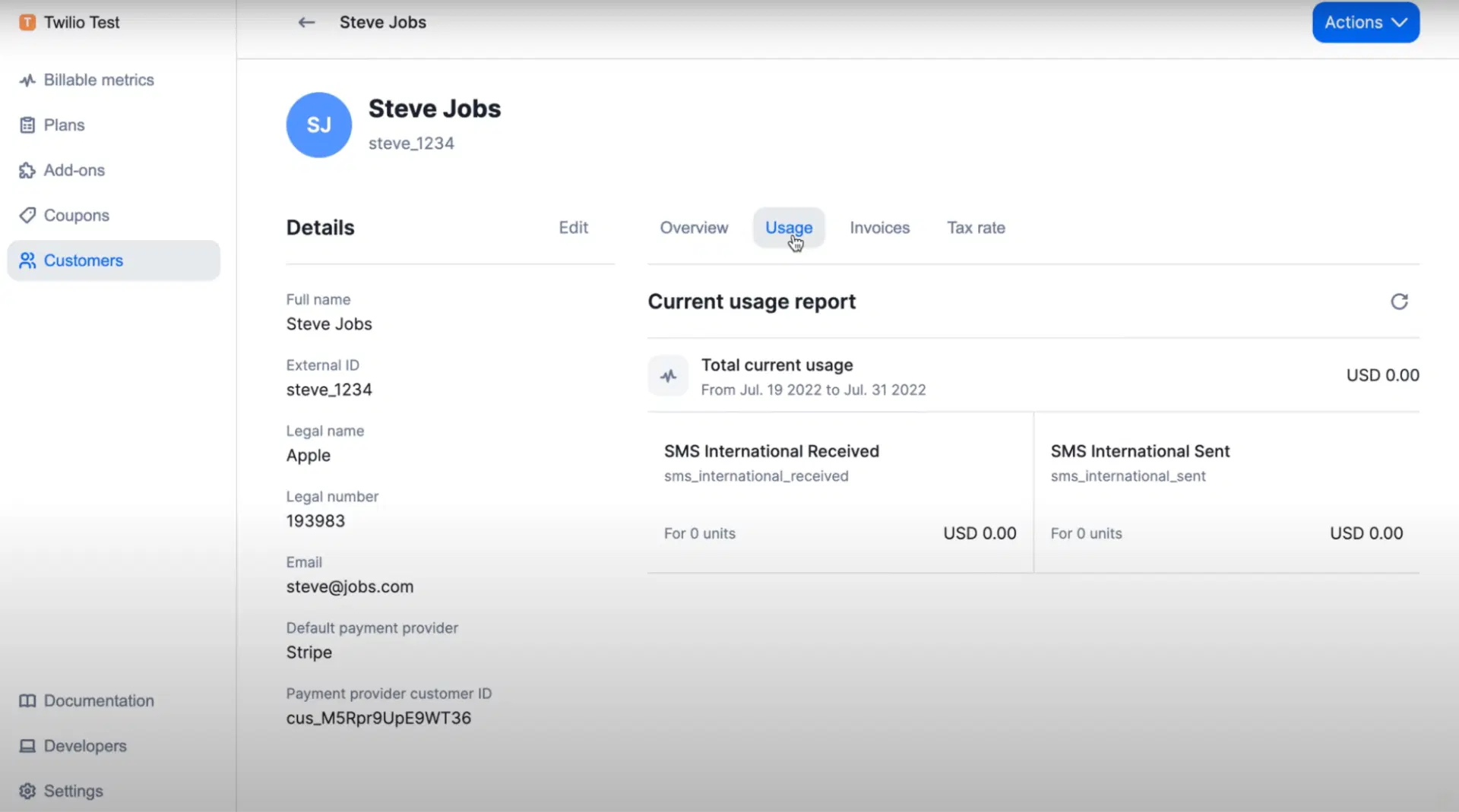Click the SMS International Sent usage card

tap(1226, 492)
